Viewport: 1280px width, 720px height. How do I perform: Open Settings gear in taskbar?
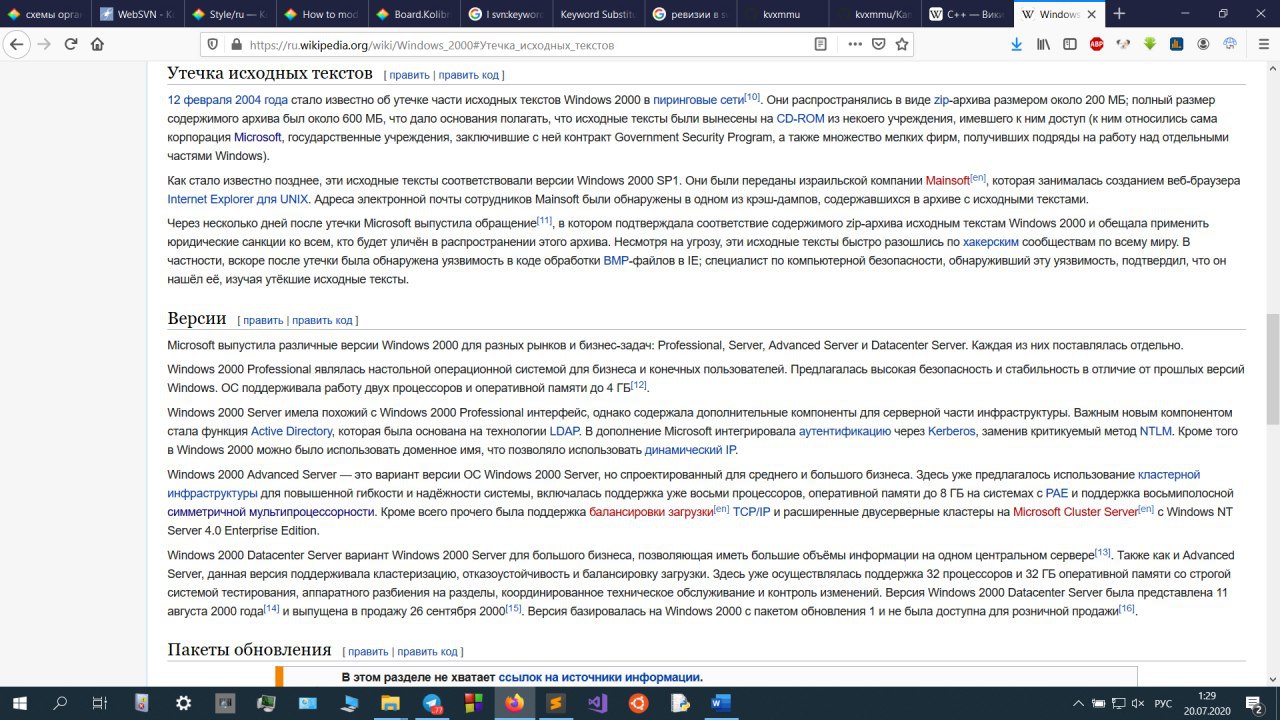point(183,703)
